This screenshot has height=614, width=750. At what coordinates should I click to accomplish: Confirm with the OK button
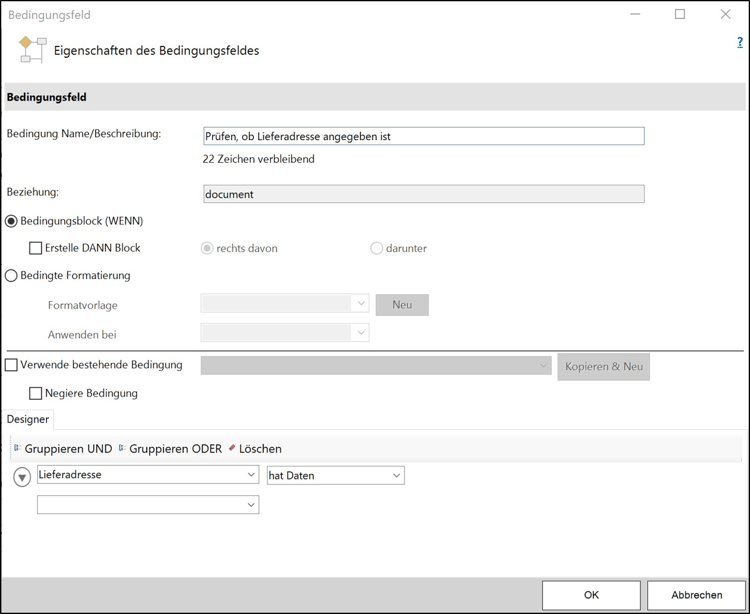591,595
